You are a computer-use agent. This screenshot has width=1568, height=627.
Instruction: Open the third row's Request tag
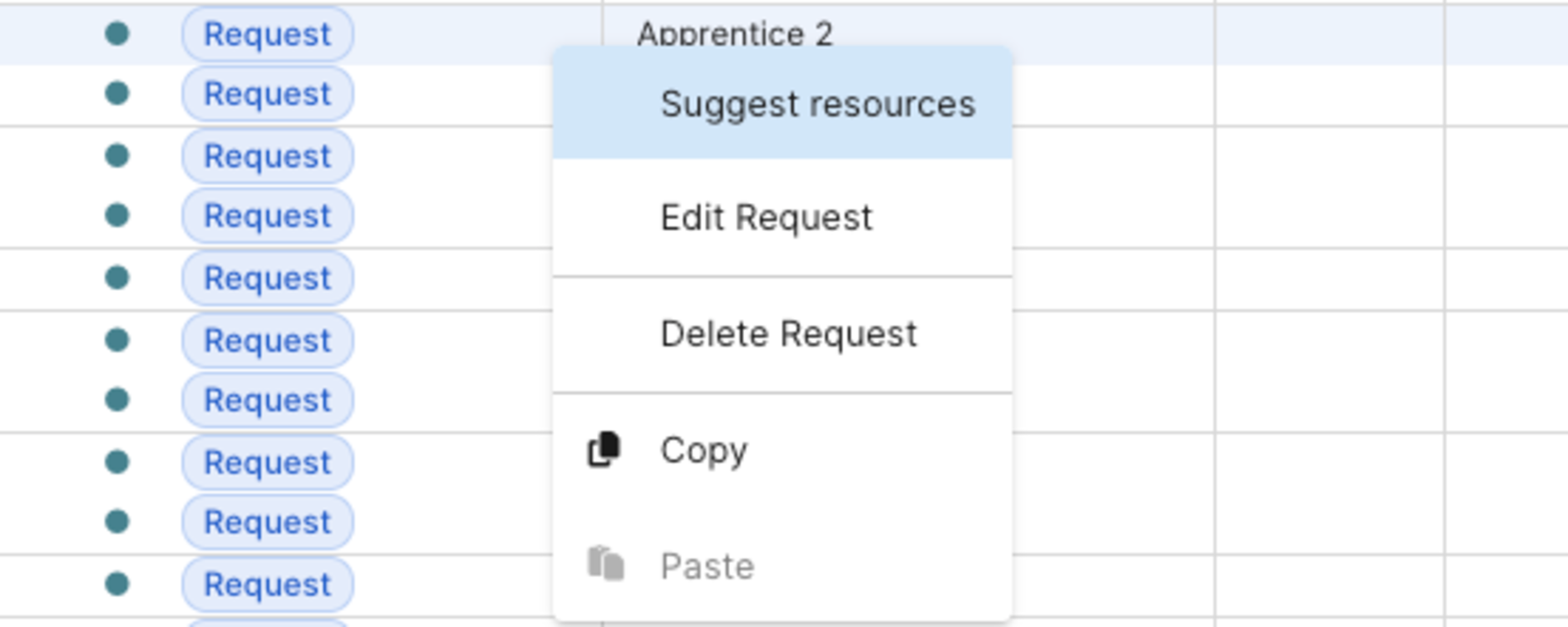pos(268,156)
